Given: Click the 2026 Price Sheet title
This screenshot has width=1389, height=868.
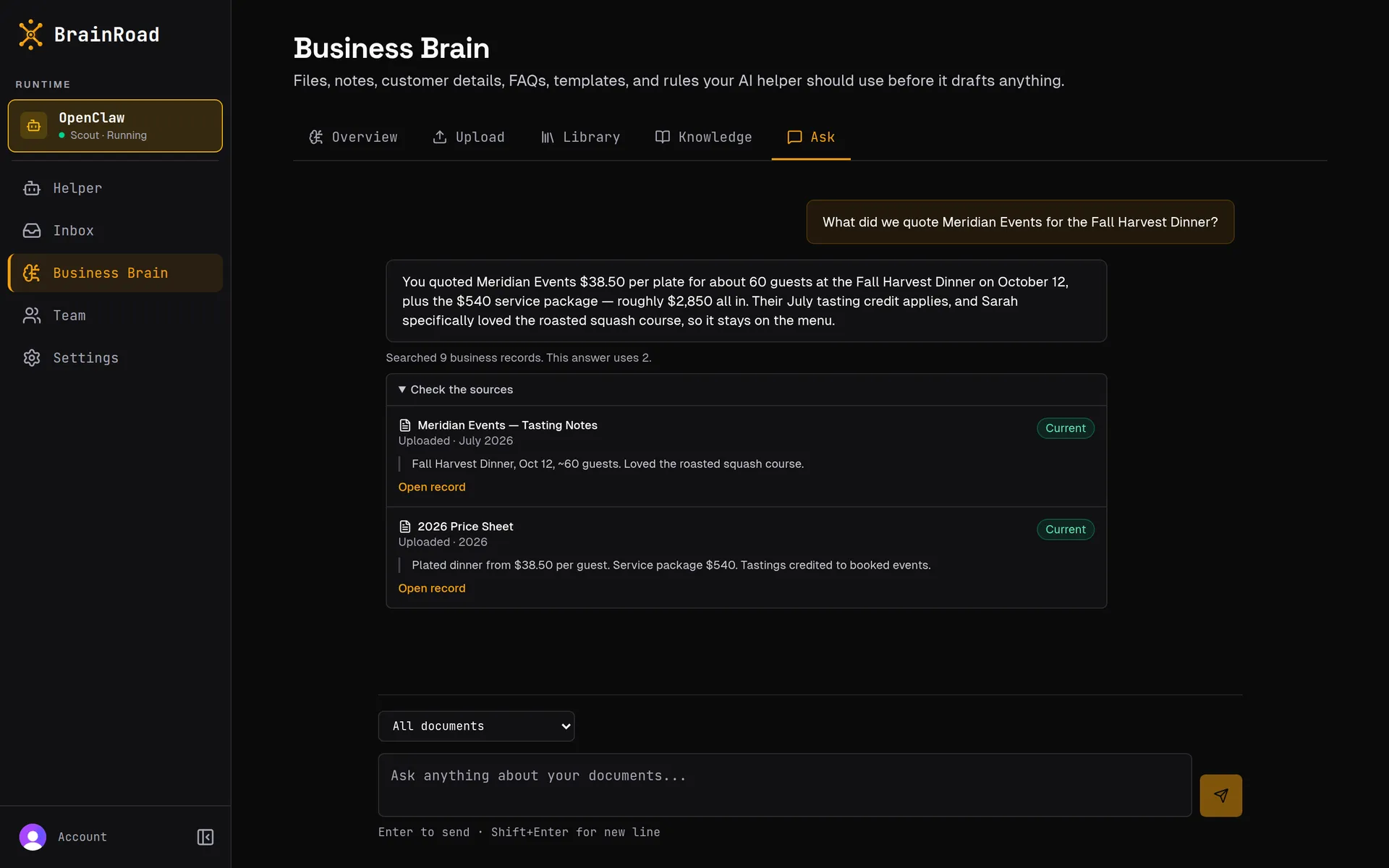Looking at the screenshot, I should [465, 527].
